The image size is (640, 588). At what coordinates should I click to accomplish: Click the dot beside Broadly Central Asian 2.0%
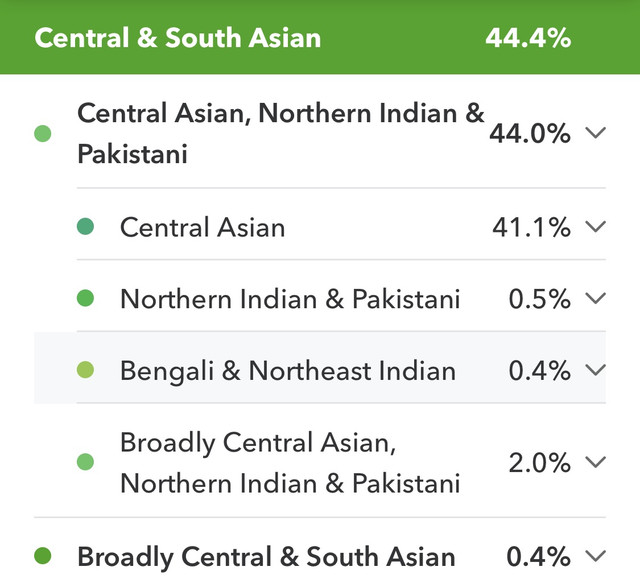(x=85, y=462)
